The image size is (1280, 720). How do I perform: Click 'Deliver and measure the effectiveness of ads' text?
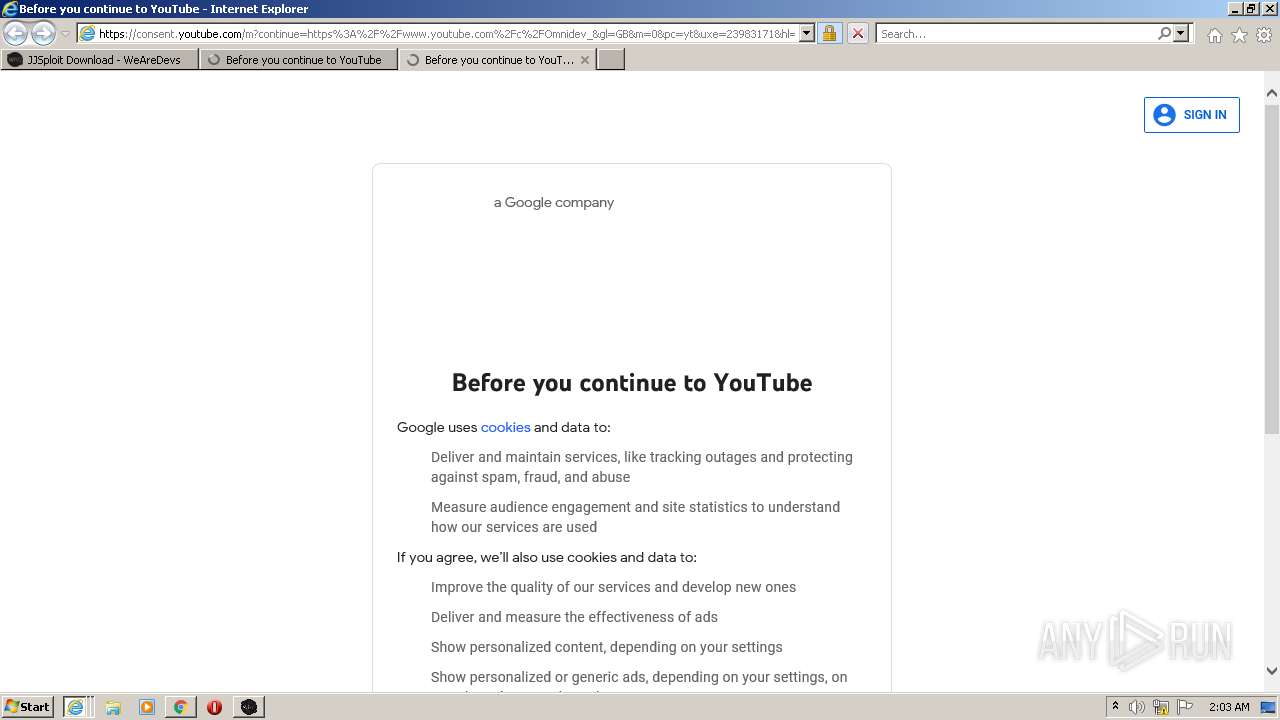574,617
